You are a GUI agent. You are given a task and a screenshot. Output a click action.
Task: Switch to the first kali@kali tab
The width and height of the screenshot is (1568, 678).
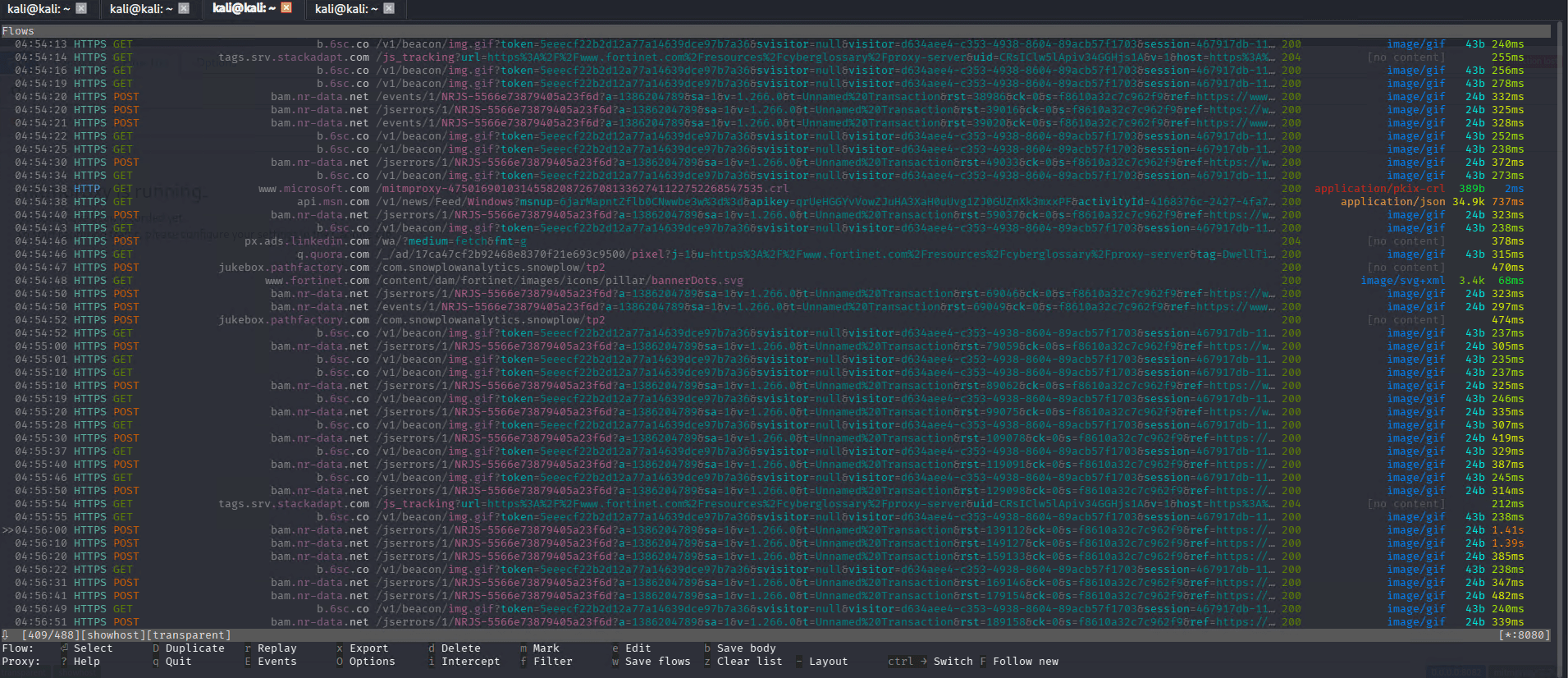[x=39, y=9]
